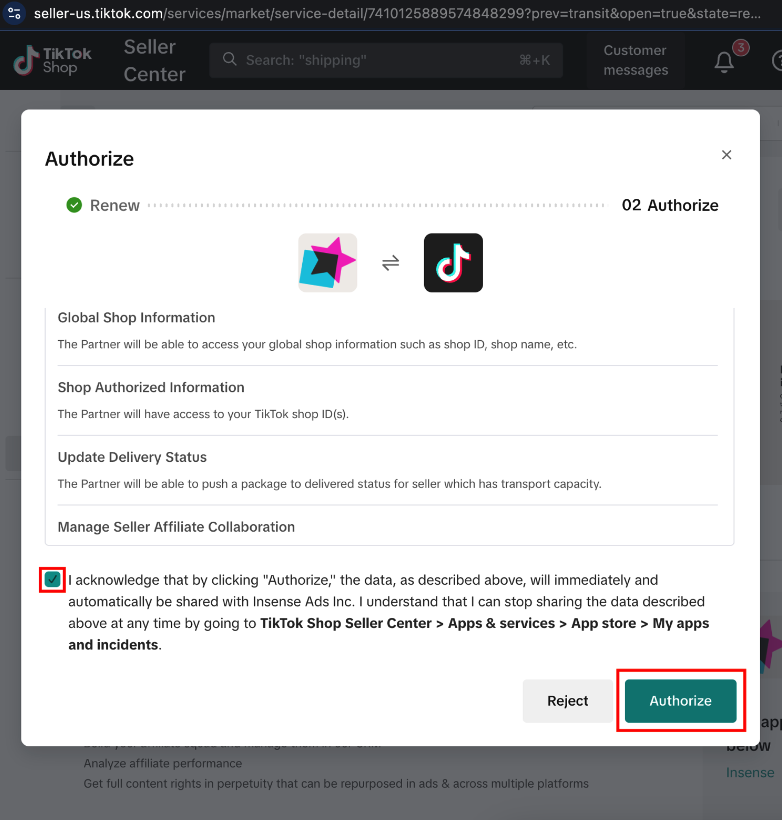
Task: Click Update Delivery Status heading
Action: (132, 457)
